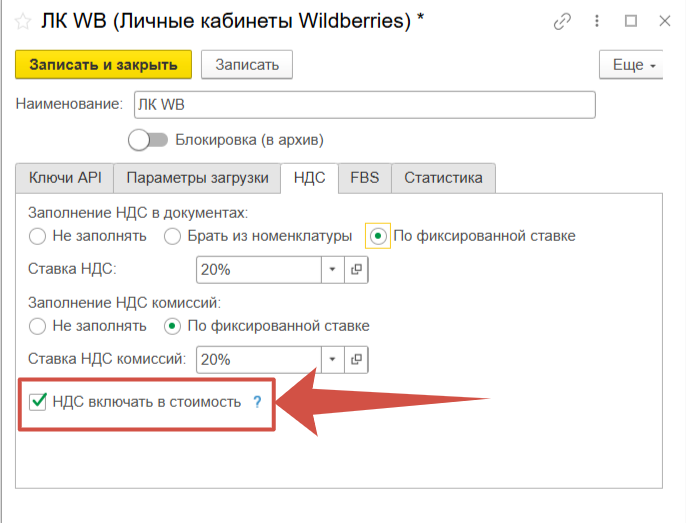Open selected Ставка НДС комиссий value icon
The height and width of the screenshot is (523, 686).
point(355,359)
